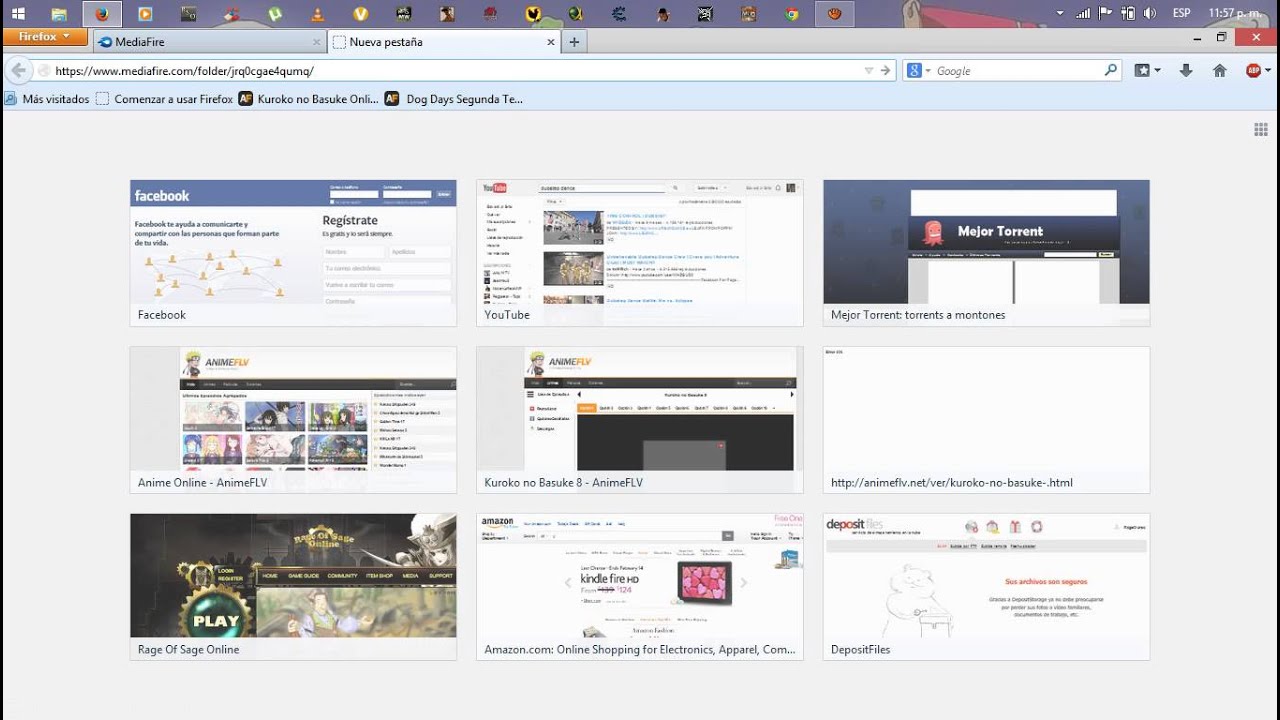Open Anime Online - AnimeFLV tile

293,420
